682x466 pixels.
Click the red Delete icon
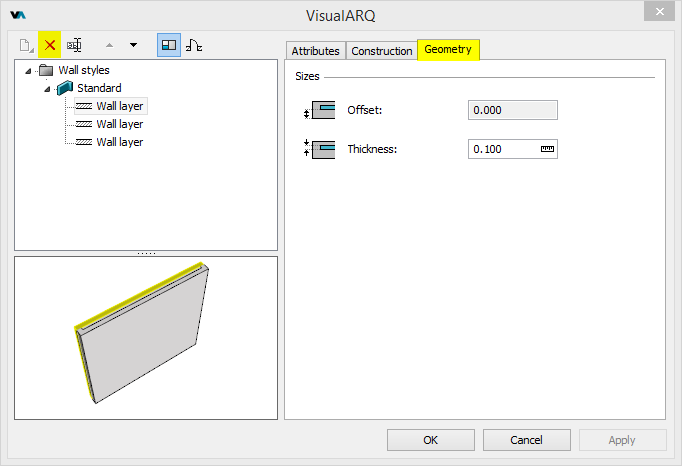click(x=50, y=45)
